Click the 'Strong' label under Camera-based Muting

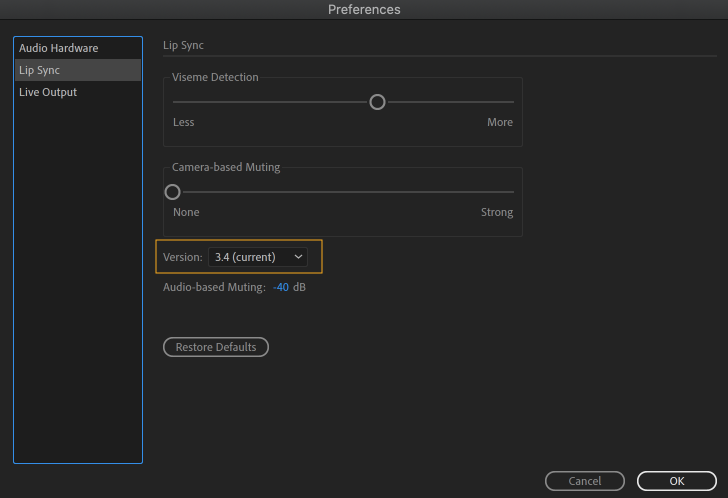click(x=497, y=212)
